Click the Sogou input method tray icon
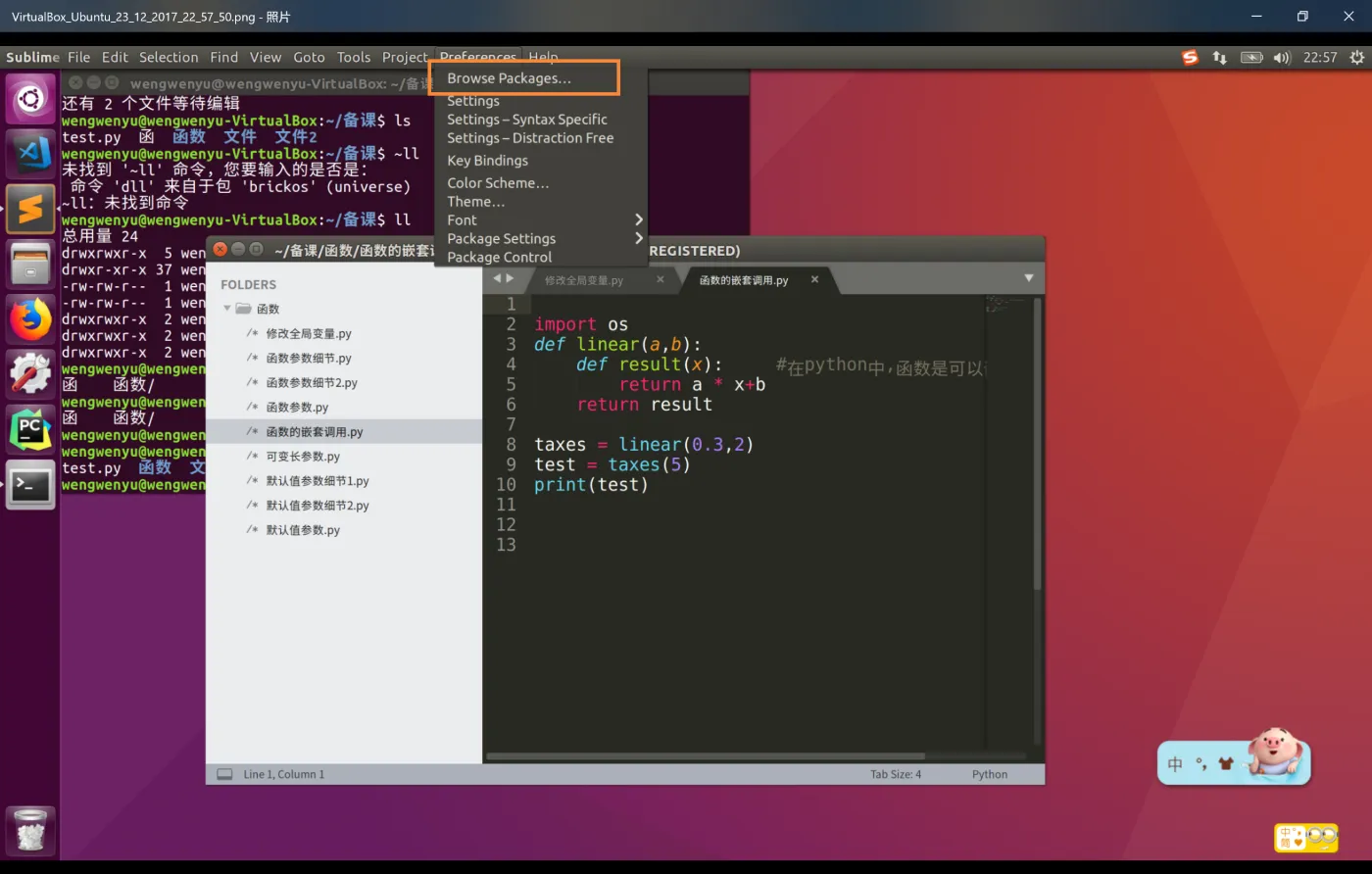This screenshot has height=874, width=1372. click(1190, 58)
